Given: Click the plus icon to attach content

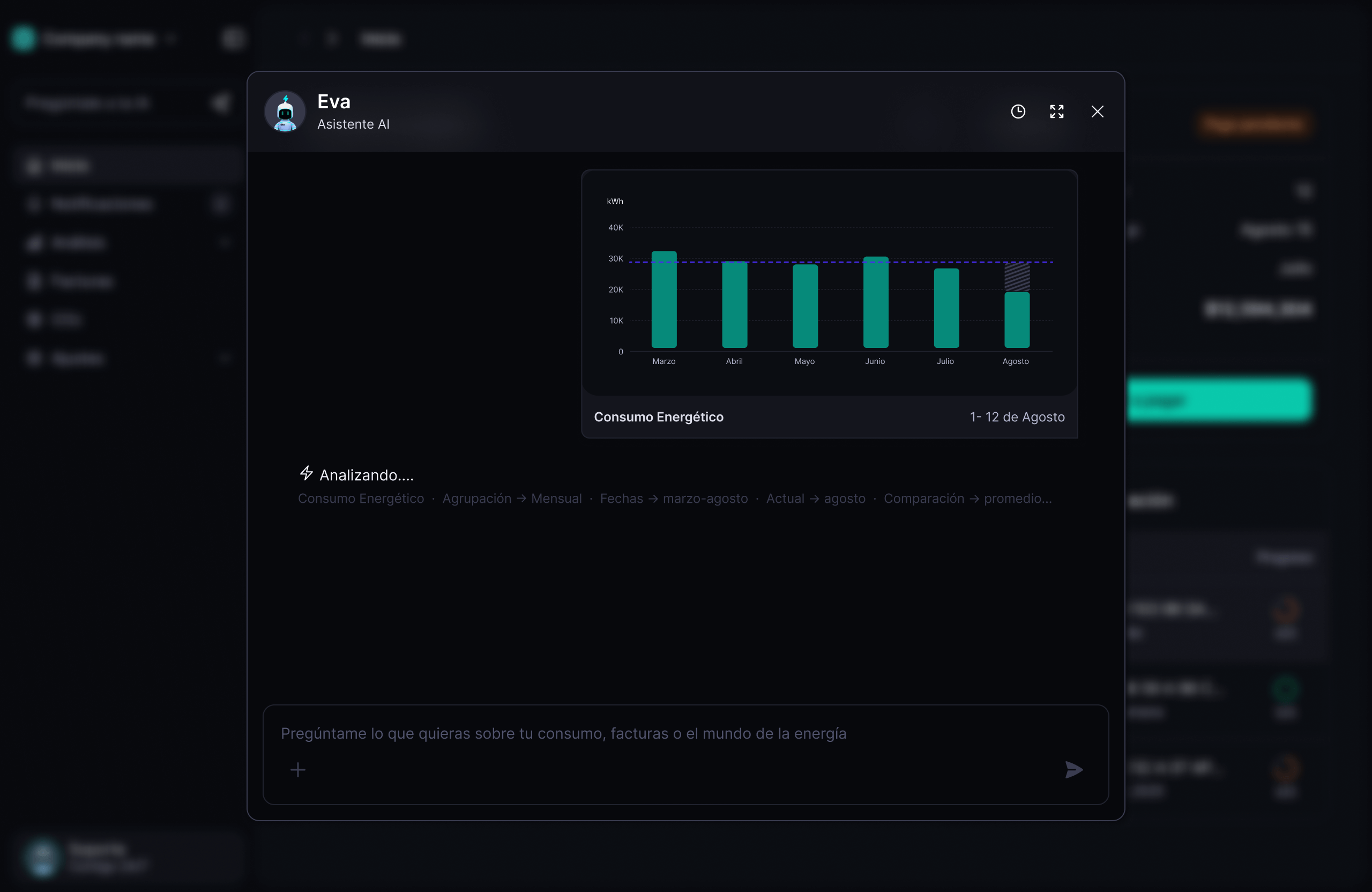Looking at the screenshot, I should [298, 770].
